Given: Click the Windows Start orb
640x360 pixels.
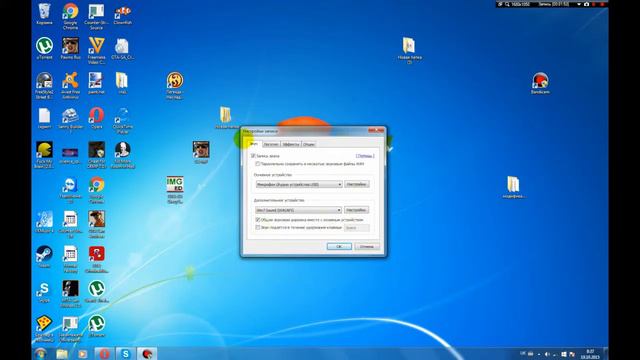Looking at the screenshot, I should 40,354.
